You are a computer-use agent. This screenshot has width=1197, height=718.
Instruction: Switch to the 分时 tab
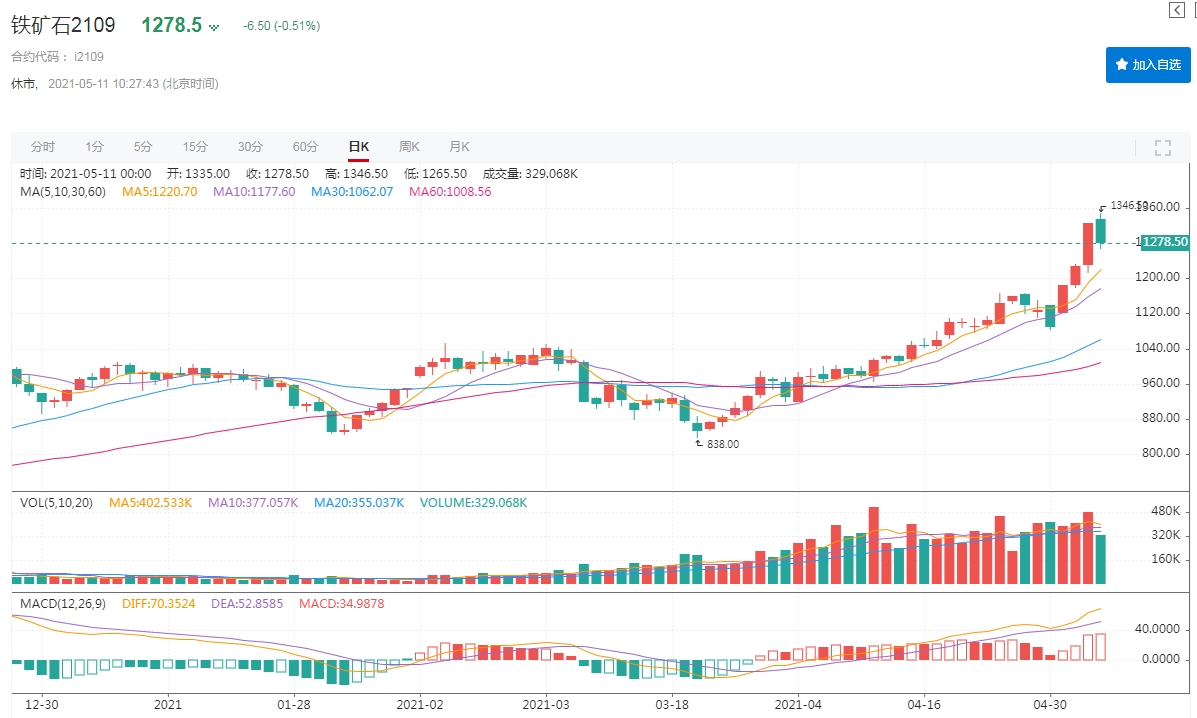43,147
